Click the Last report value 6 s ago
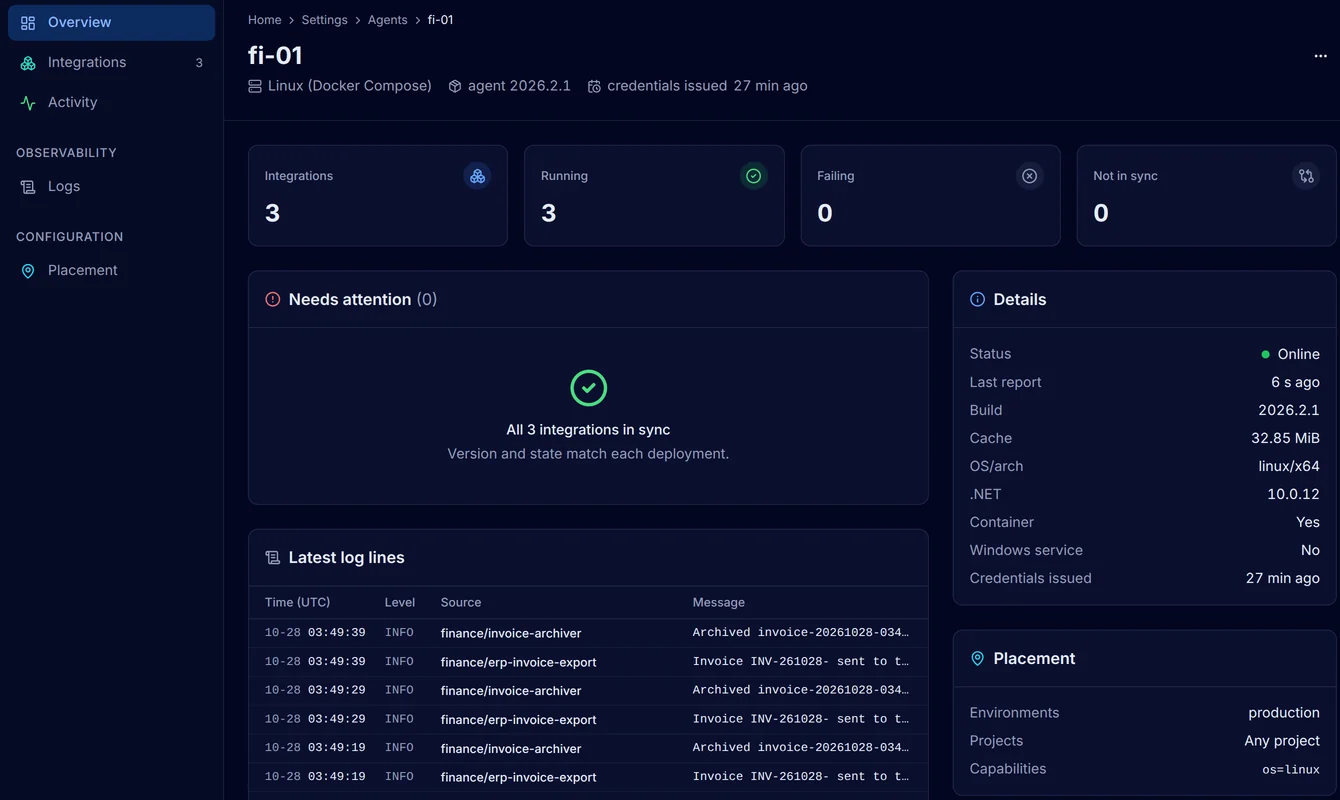The width and height of the screenshot is (1340, 800). (x=1295, y=382)
